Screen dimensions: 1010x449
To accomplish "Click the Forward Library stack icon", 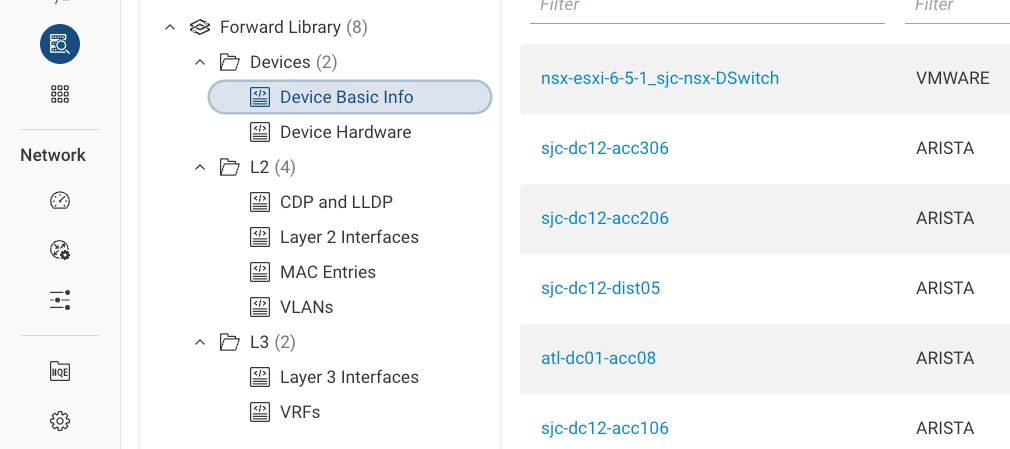I will 200,27.
